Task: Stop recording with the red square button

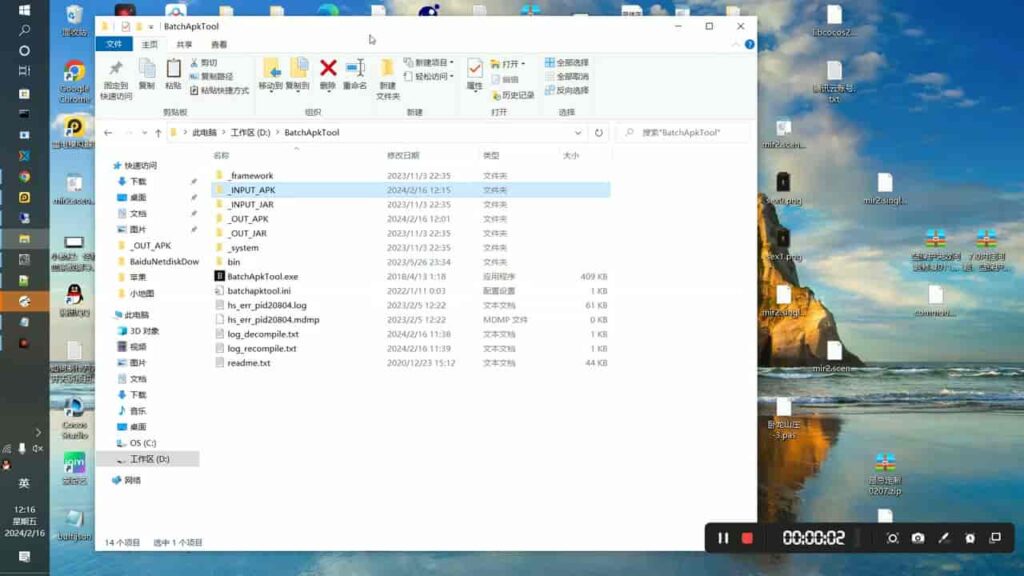Action: [747, 538]
